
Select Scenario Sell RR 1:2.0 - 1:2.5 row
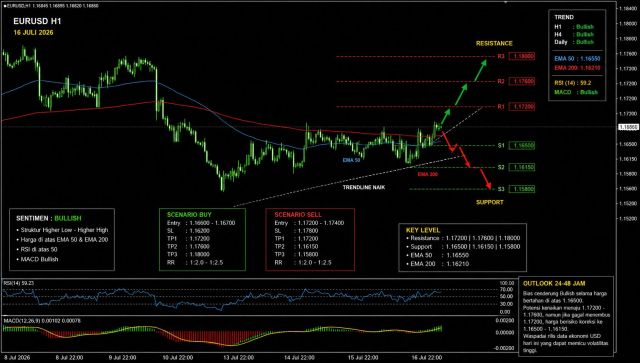303,263
